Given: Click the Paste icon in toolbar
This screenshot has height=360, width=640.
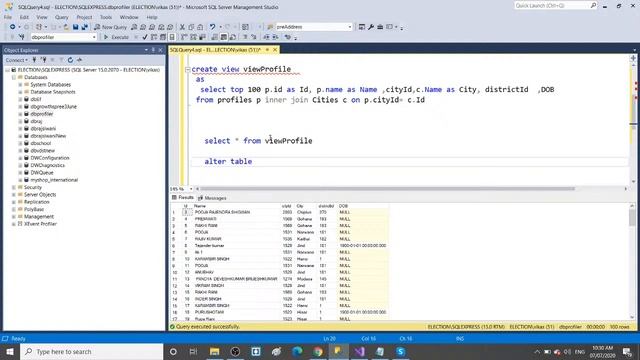Looking at the screenshot, I should click(200, 27).
